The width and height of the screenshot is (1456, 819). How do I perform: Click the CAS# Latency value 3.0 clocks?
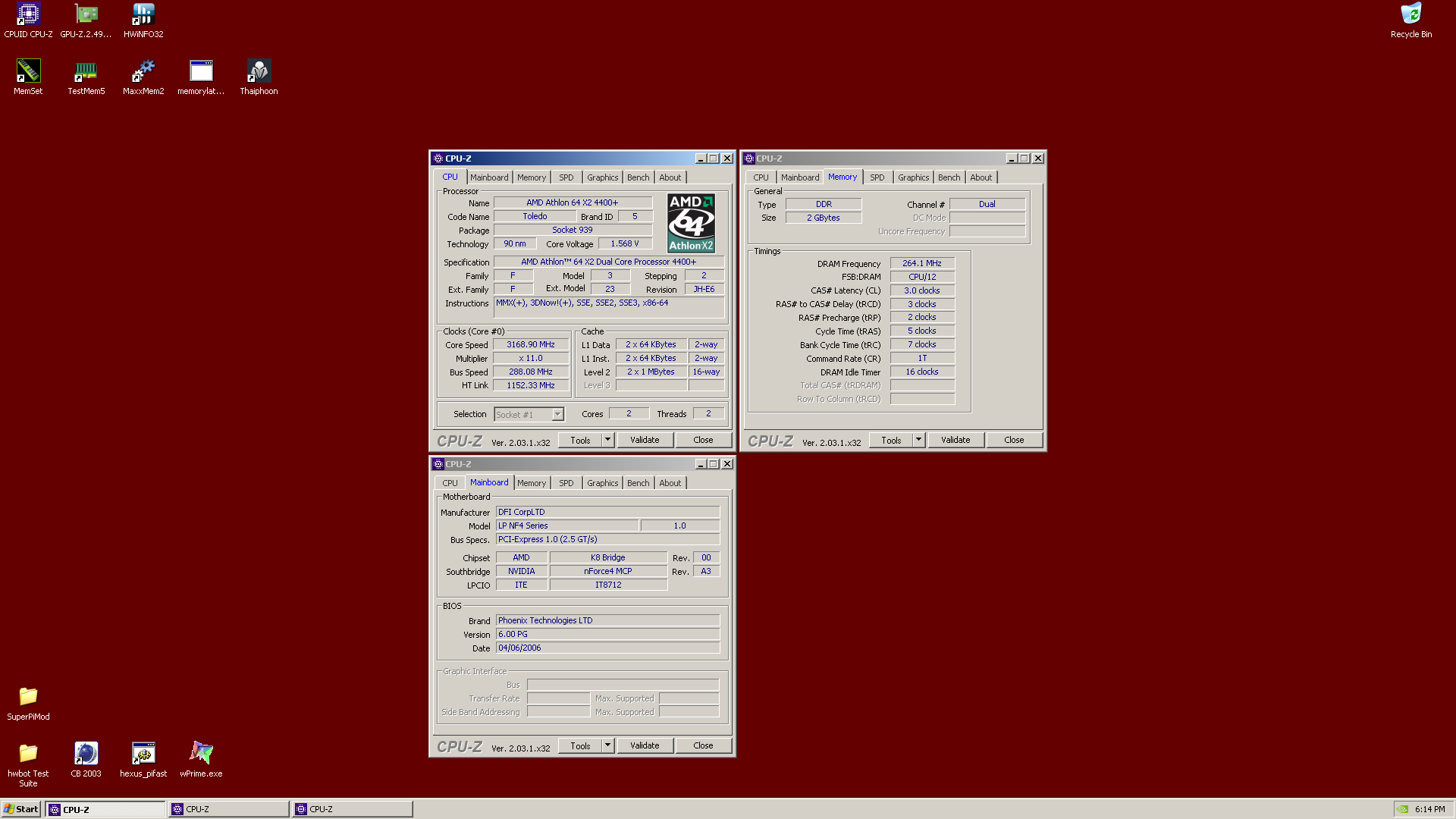pyautogui.click(x=922, y=290)
